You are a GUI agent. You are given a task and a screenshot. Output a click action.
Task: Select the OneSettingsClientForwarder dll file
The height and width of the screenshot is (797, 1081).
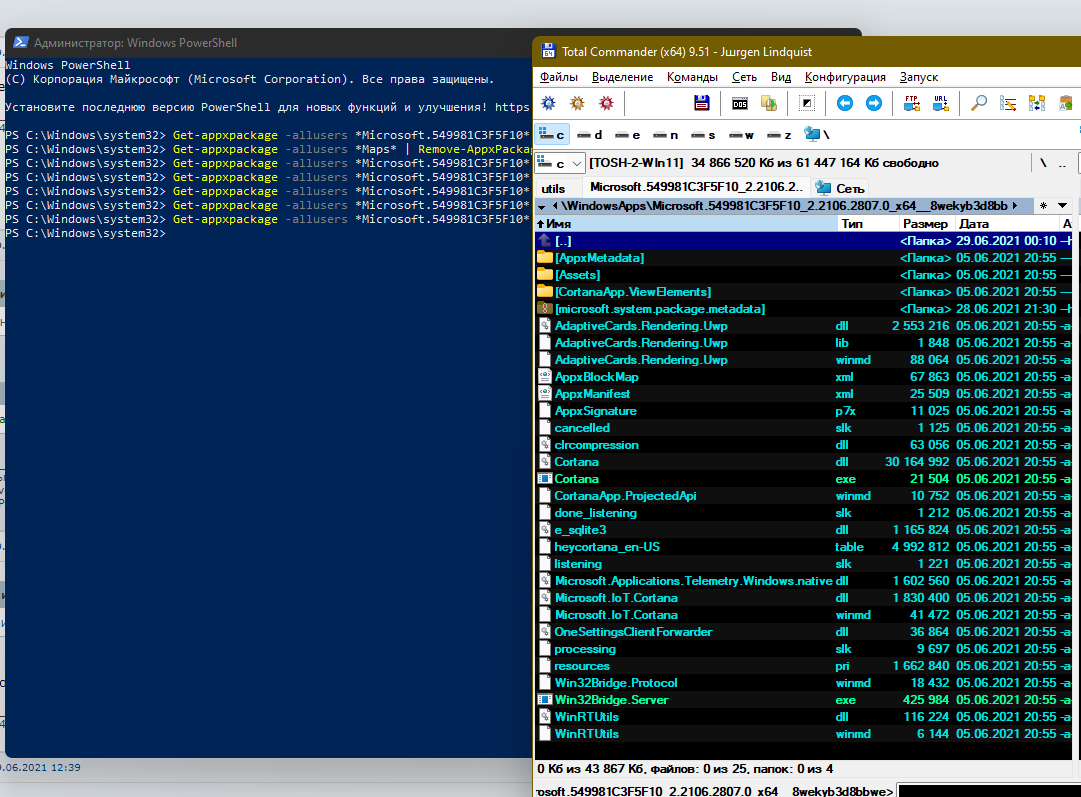804,632
